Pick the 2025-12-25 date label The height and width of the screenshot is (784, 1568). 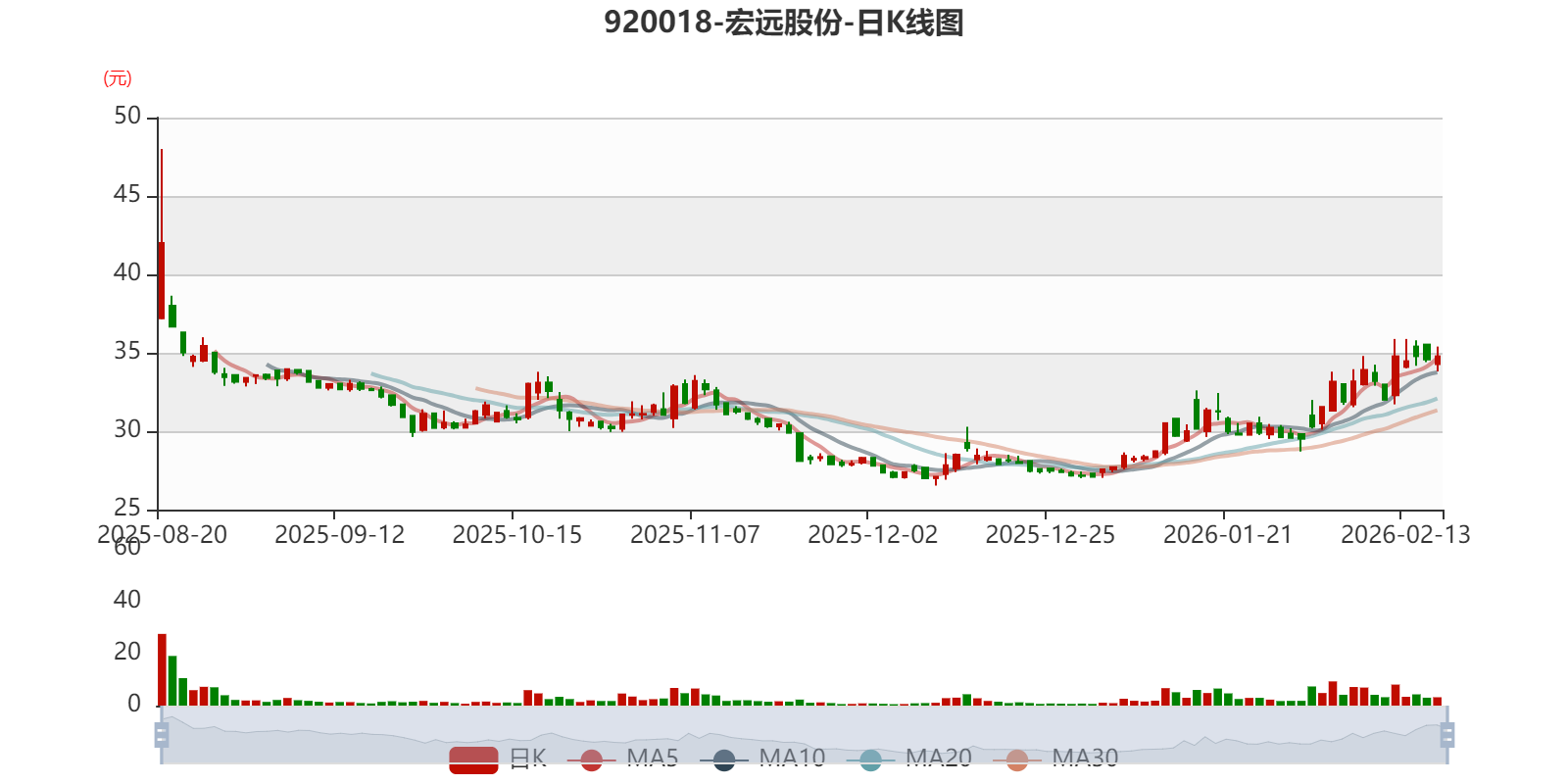(1050, 534)
